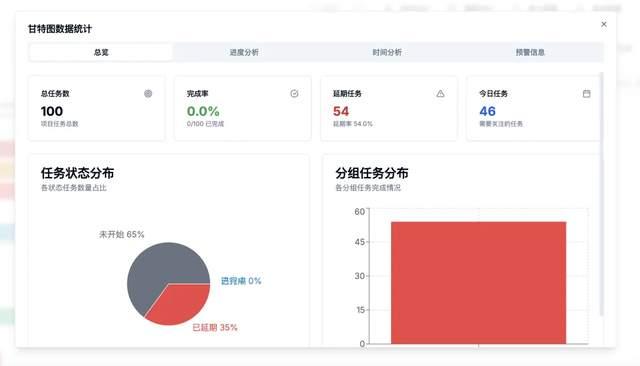Open the 进度分析 tab
This screenshot has height=366, width=640.
coord(244,52)
